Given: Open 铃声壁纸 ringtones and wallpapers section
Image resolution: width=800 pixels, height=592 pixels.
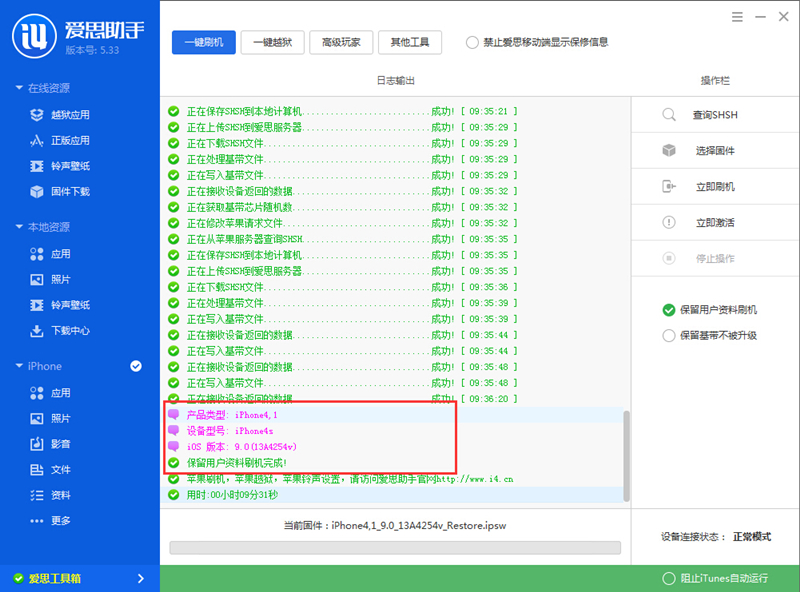Looking at the screenshot, I should [62, 166].
